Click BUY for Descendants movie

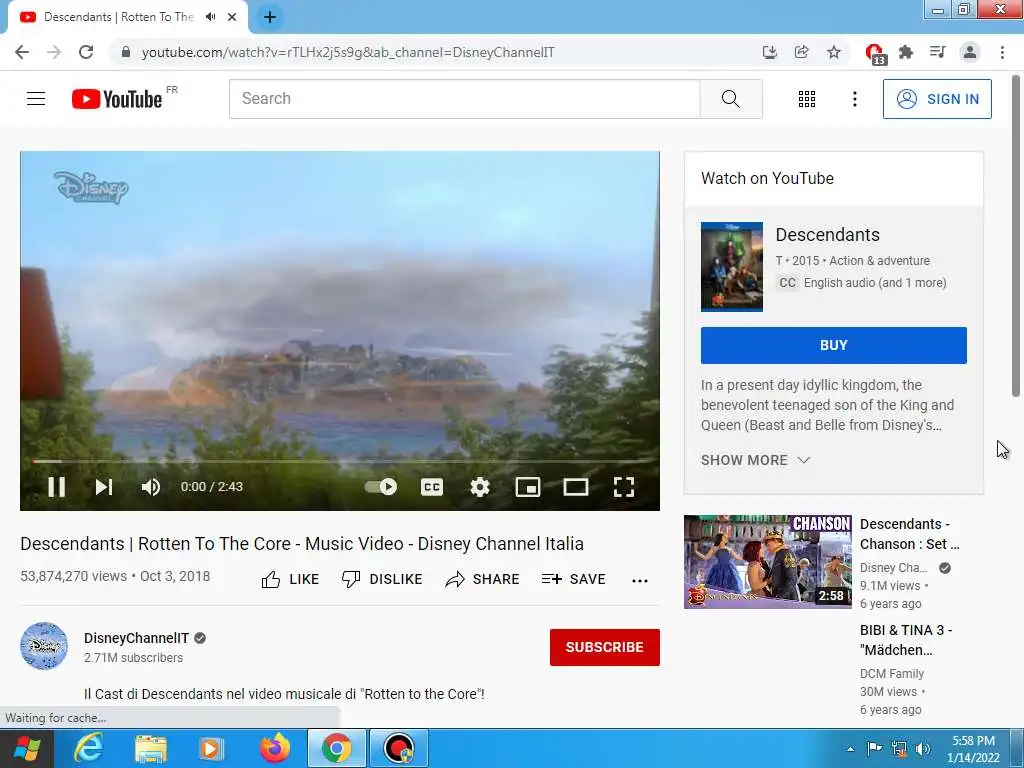click(x=833, y=345)
